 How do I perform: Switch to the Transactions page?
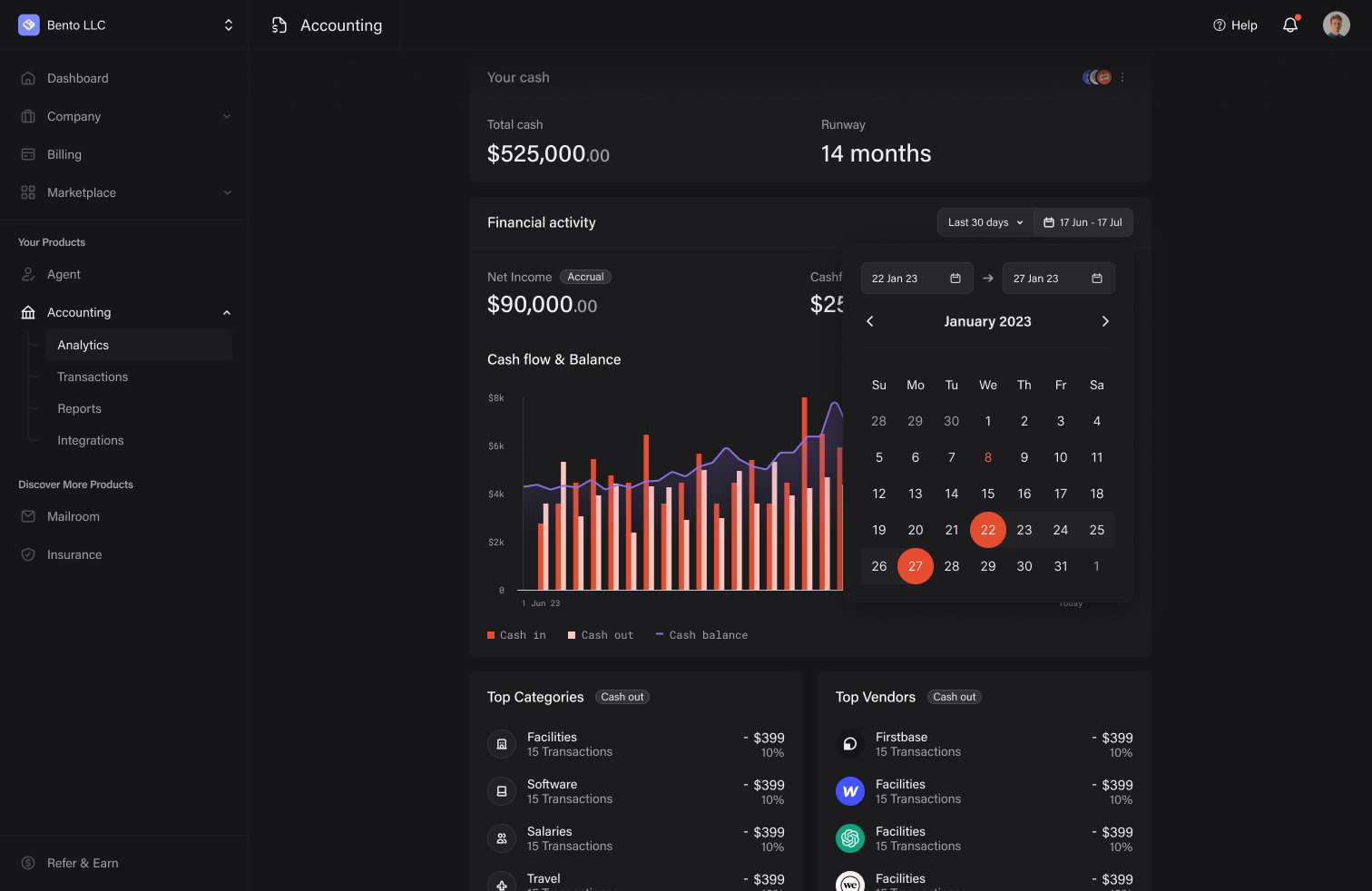coord(93,377)
